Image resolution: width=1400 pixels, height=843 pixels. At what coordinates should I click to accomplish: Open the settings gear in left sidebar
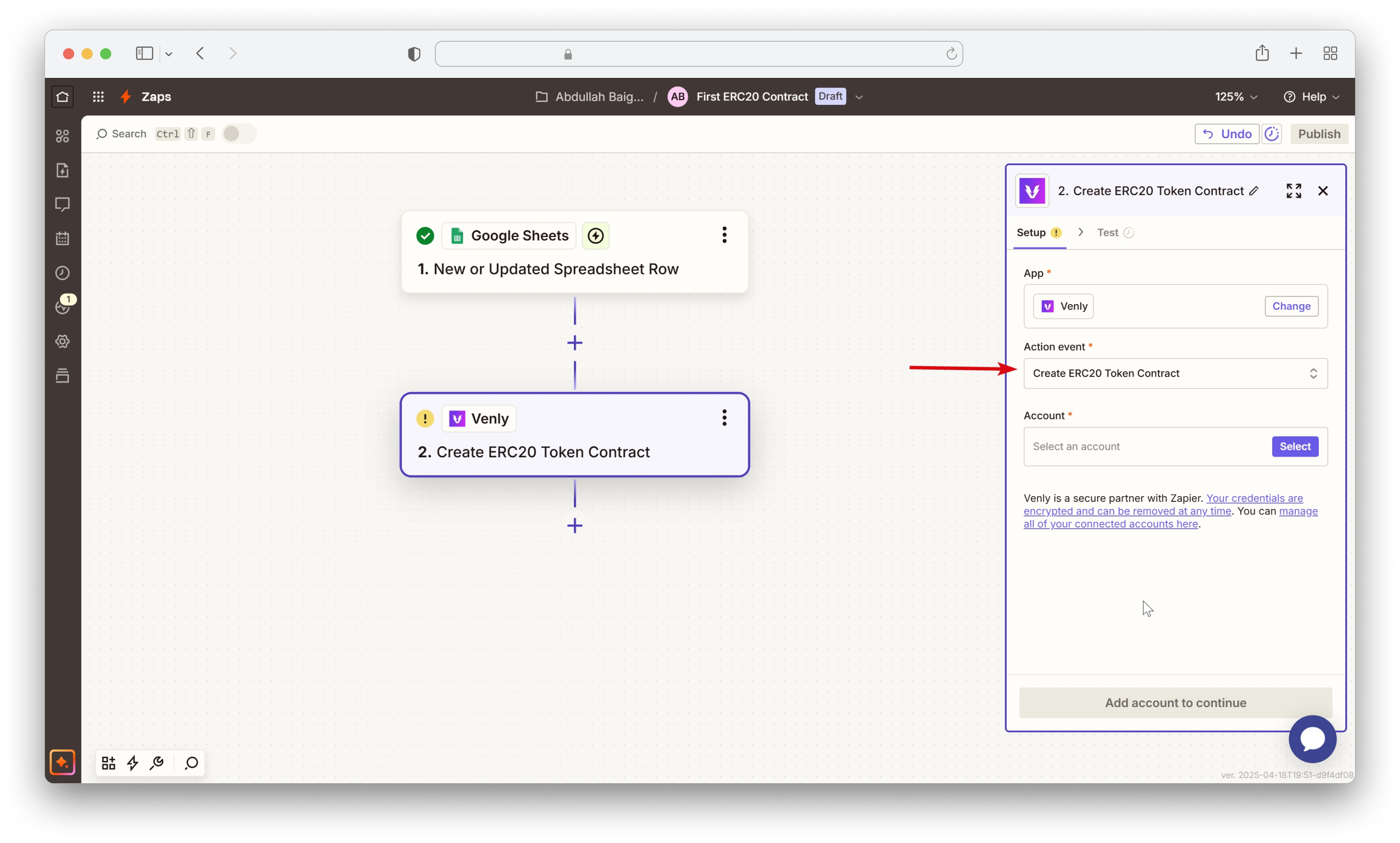click(x=63, y=341)
